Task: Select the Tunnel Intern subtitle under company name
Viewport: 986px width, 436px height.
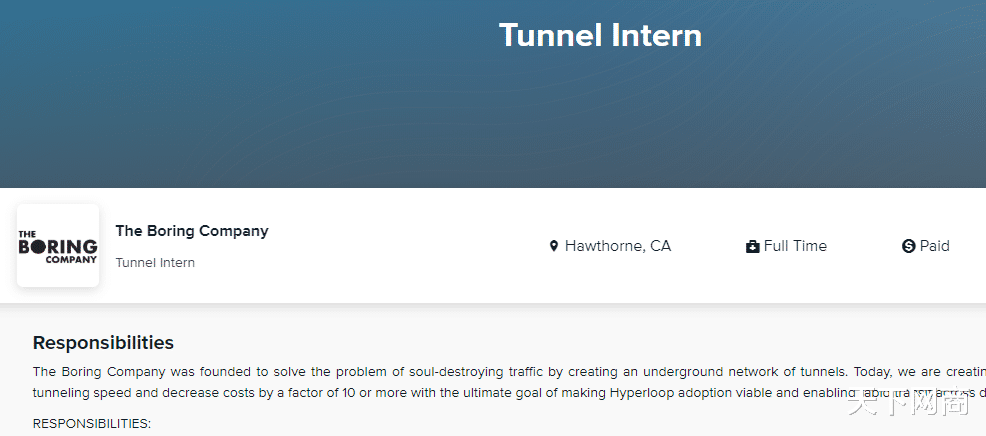Action: pos(155,262)
